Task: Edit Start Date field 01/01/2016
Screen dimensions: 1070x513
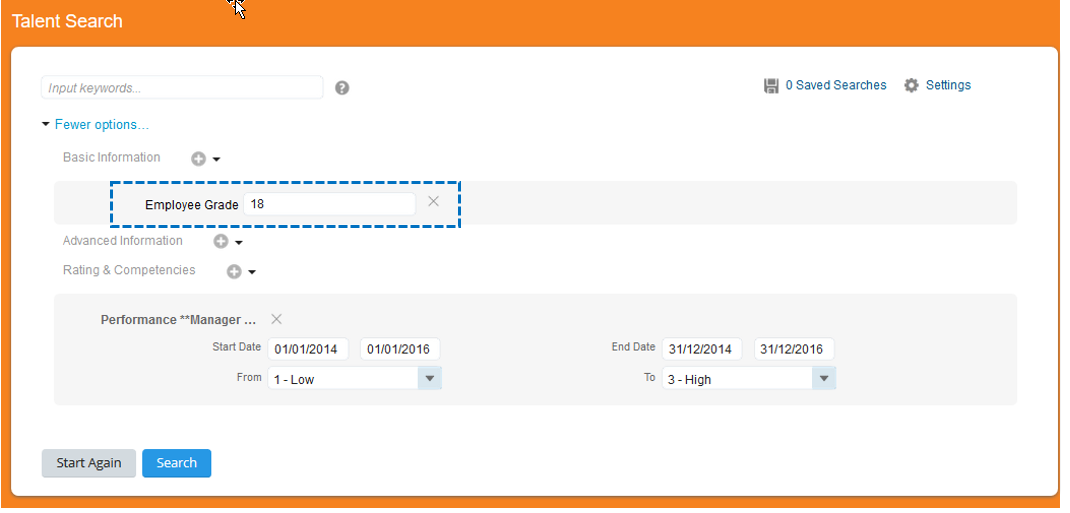Action: [400, 349]
